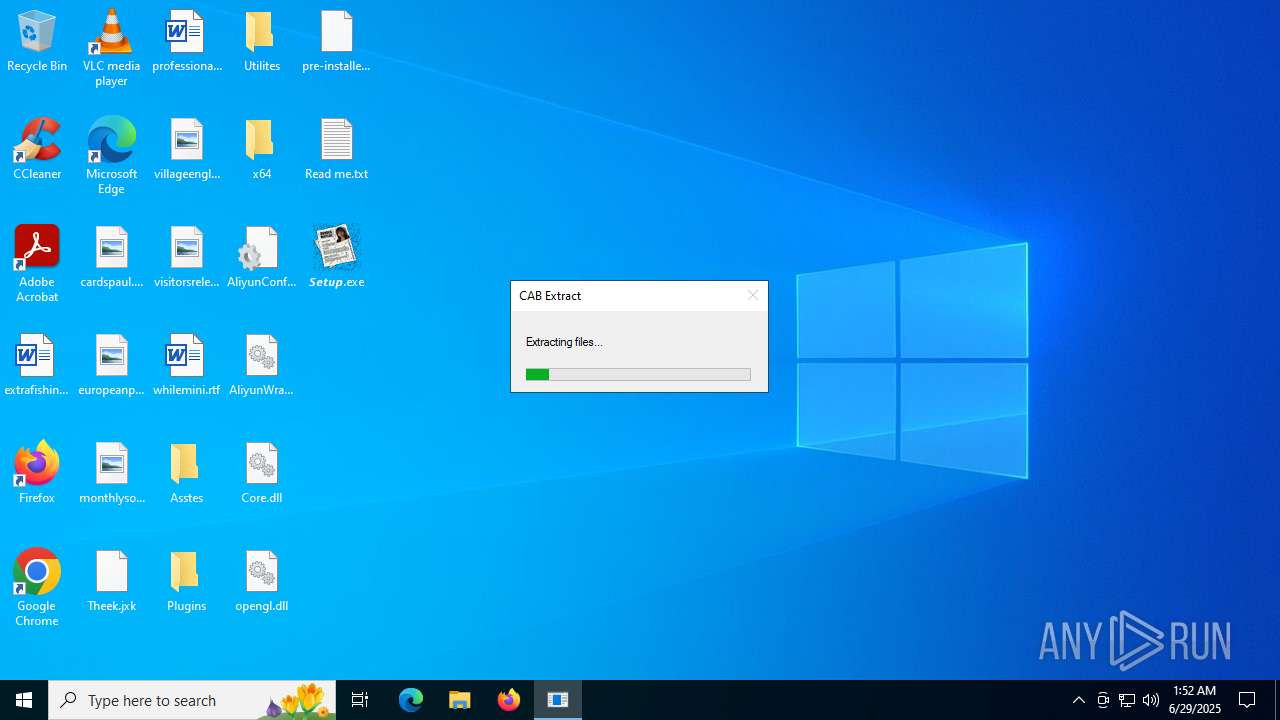Select the x64 folder icon
Screen dimensions: 1280x720
[x=261, y=149]
